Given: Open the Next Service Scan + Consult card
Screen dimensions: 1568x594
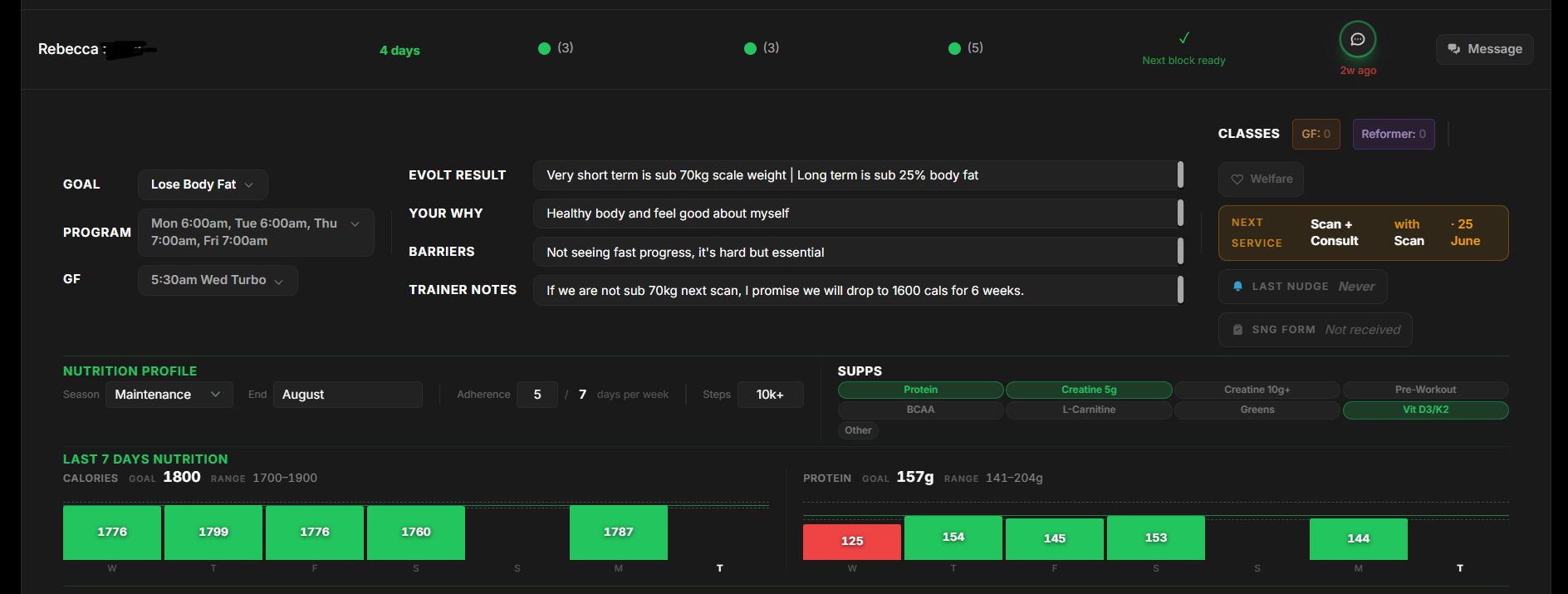Looking at the screenshot, I should [1364, 233].
